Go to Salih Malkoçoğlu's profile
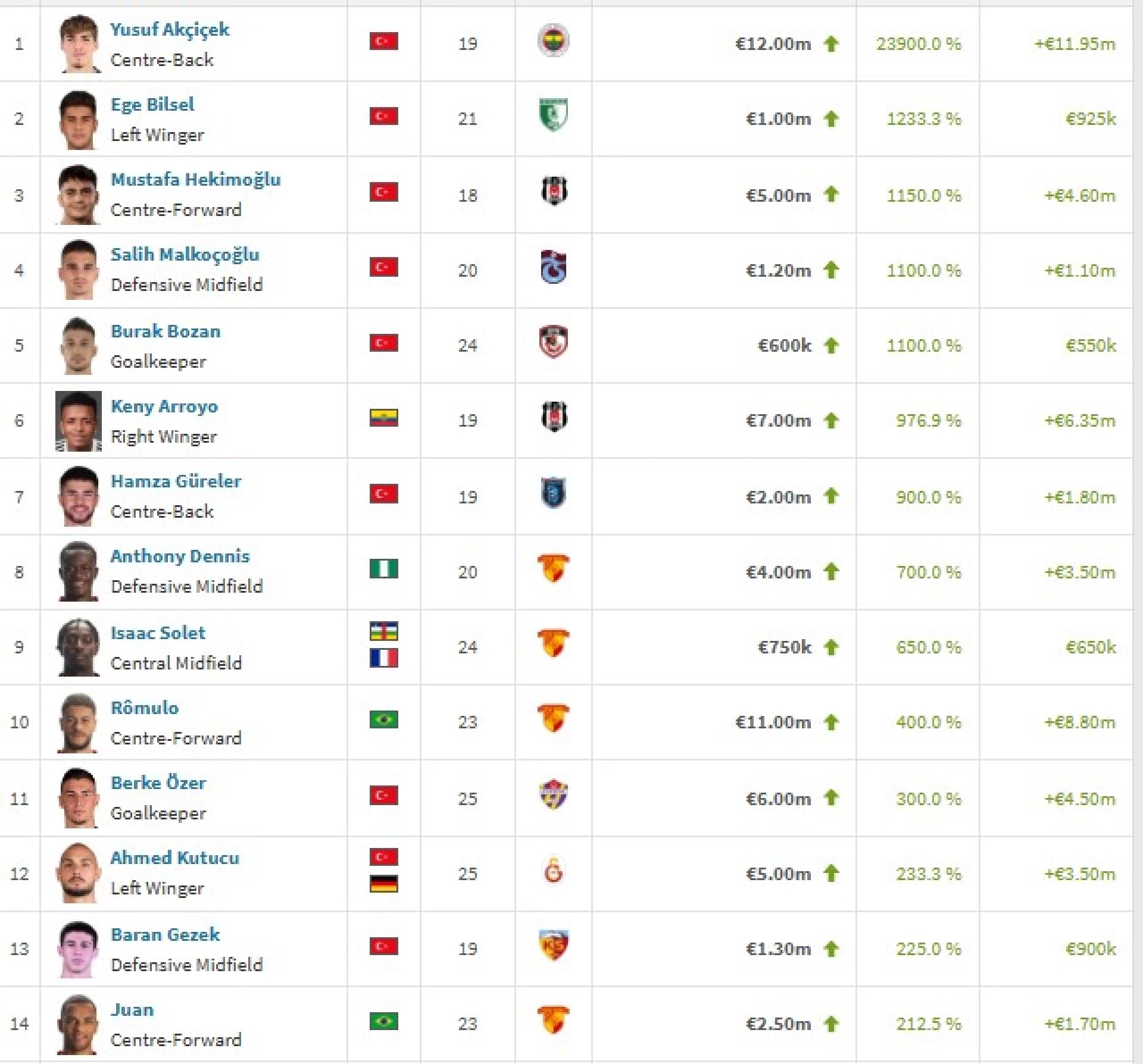 coord(185,255)
